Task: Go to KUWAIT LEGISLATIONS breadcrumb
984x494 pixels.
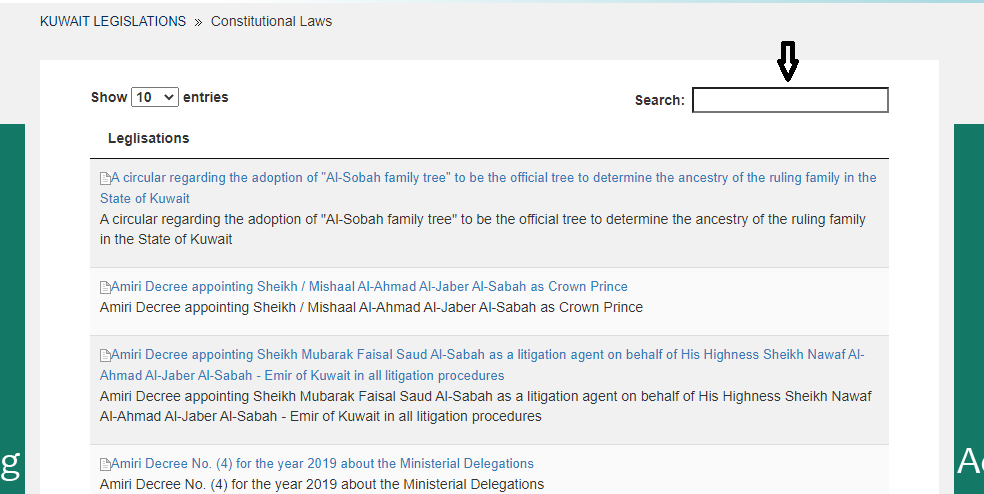Action: 113,21
